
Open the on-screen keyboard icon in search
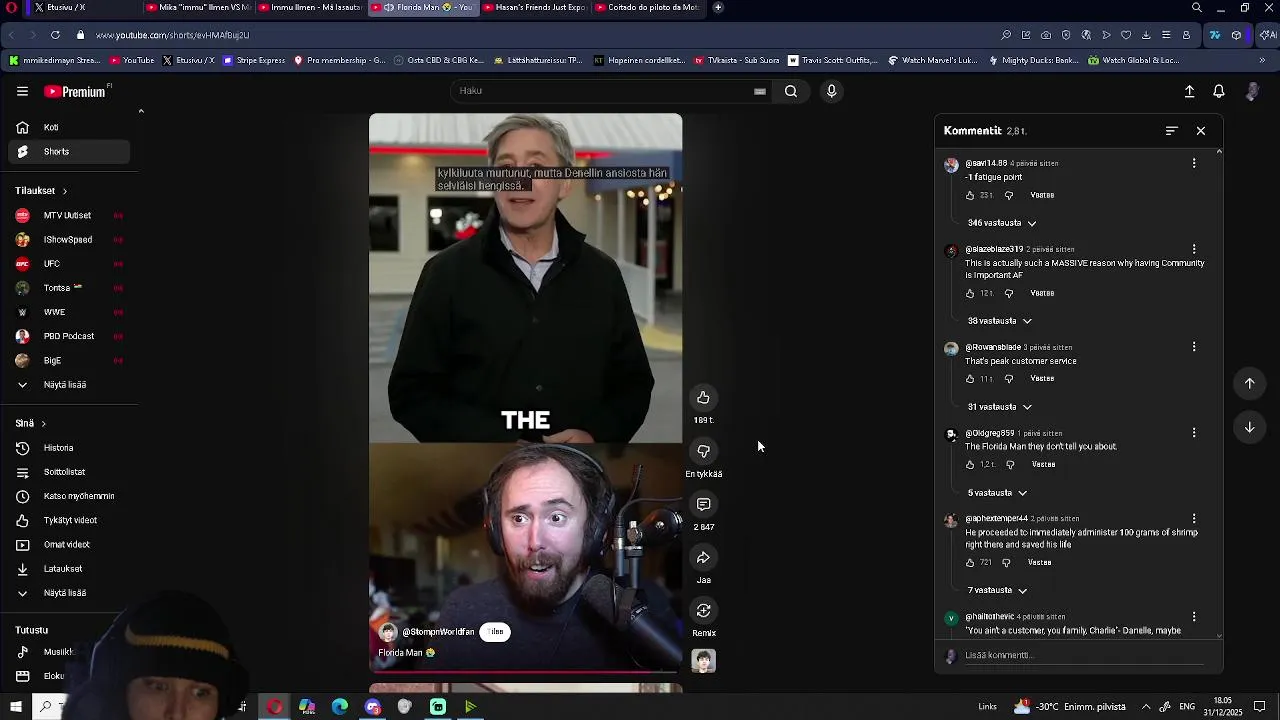tap(760, 91)
